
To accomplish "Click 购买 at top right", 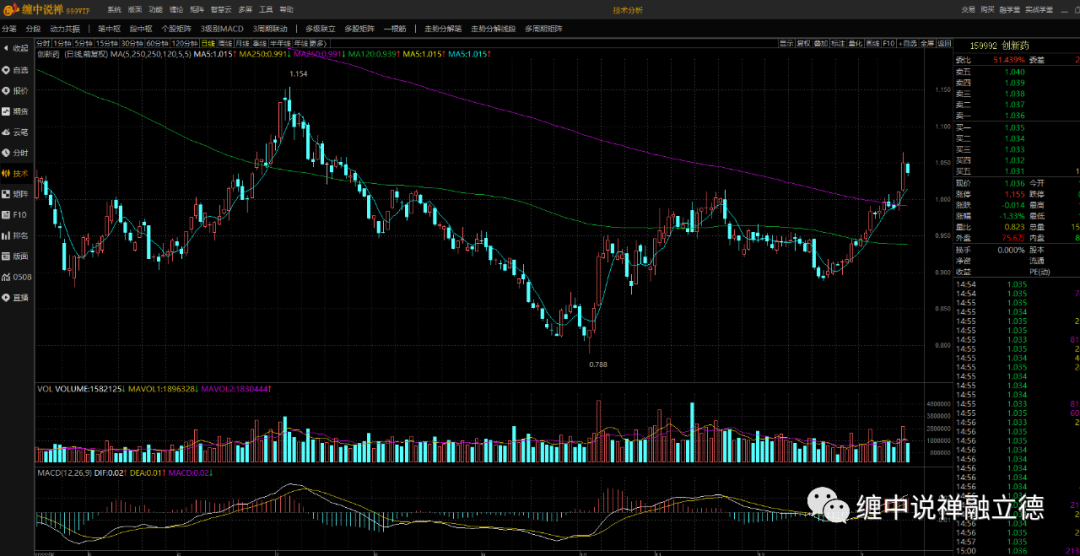I will coord(987,10).
